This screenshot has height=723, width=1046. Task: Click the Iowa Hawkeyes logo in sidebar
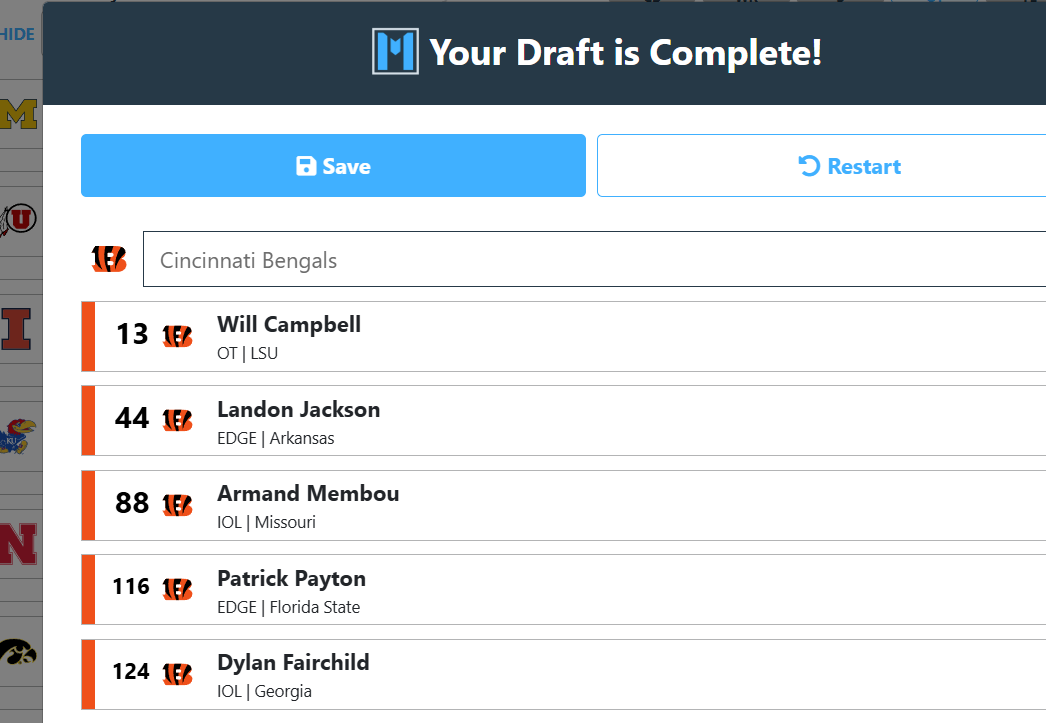tap(18, 652)
